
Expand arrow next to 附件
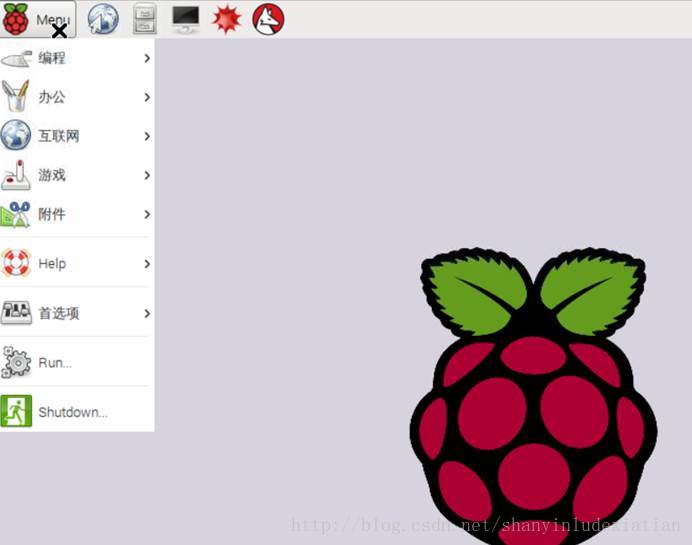coord(147,214)
